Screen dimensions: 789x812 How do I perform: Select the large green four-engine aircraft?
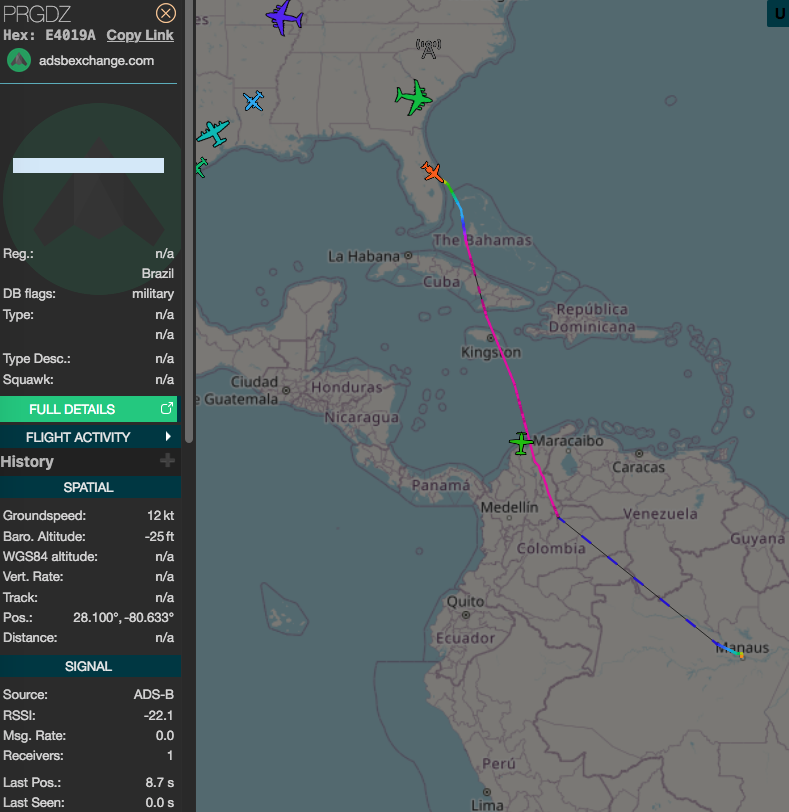click(x=414, y=97)
